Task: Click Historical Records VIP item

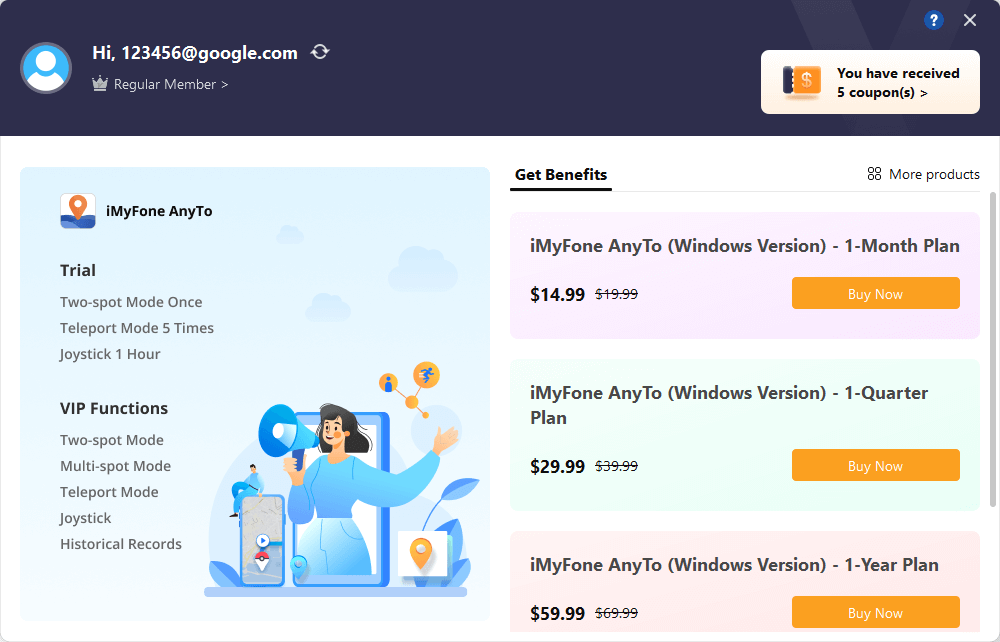Action: [121, 544]
